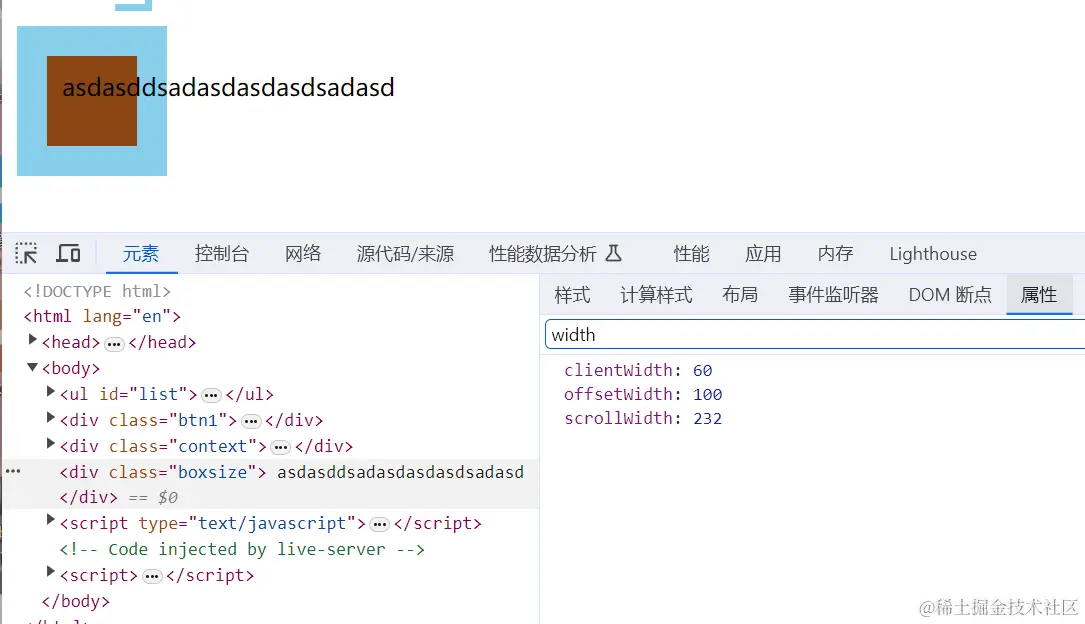Select the live-server injected comment line
The image size is (1085, 624).
tap(241, 550)
